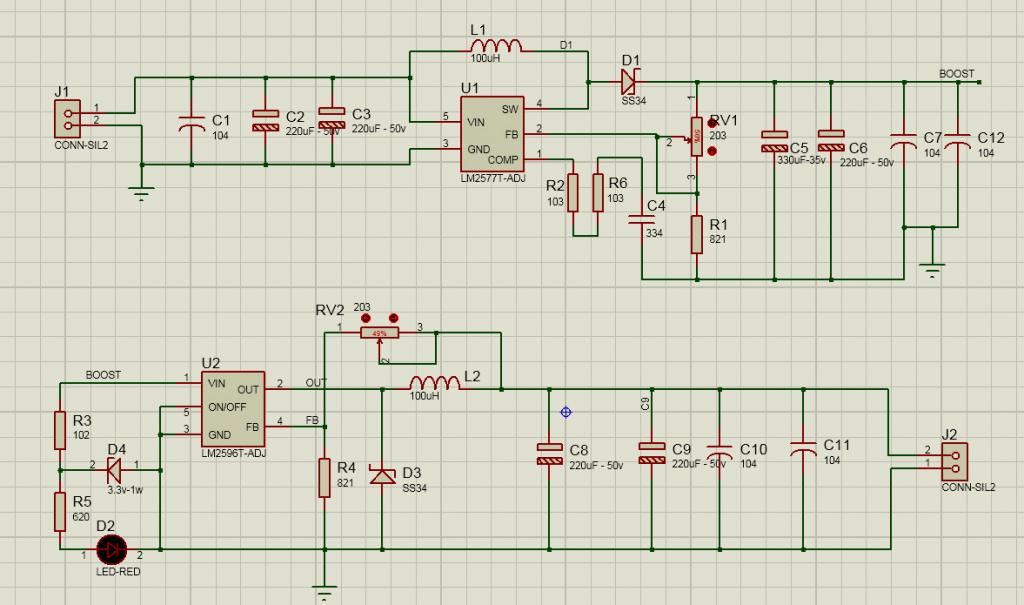The image size is (1024, 605).
Task: Click the 'ON/OFF' pin label on U2
Action: pyautogui.click(x=227, y=407)
